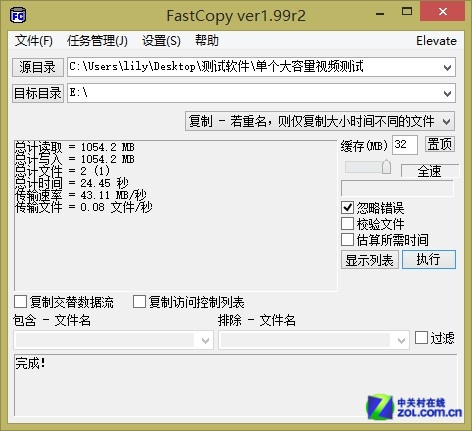Click the 缓存(MB) buffer value field
This screenshot has width=472, height=431.
click(405, 145)
